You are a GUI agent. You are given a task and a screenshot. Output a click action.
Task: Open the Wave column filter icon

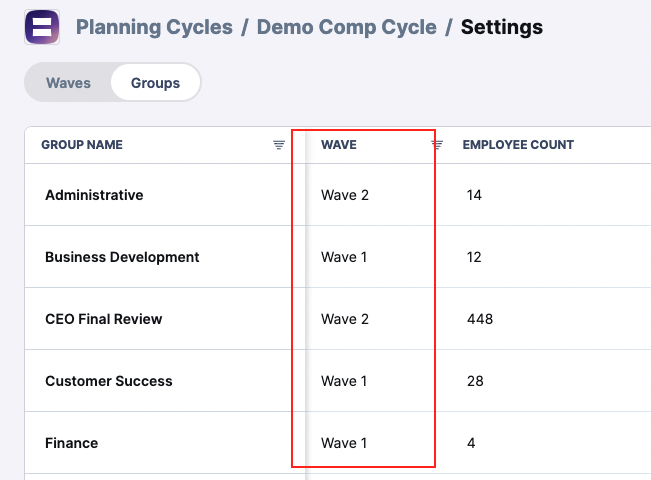click(x=437, y=145)
